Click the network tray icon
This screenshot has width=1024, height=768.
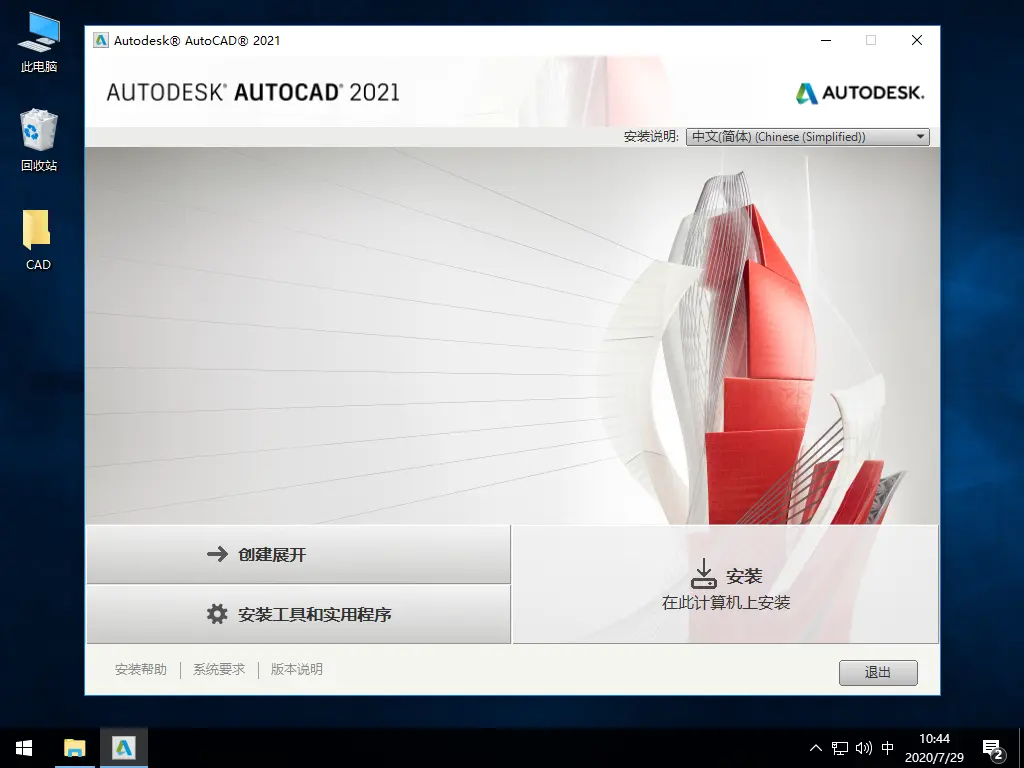pos(840,748)
